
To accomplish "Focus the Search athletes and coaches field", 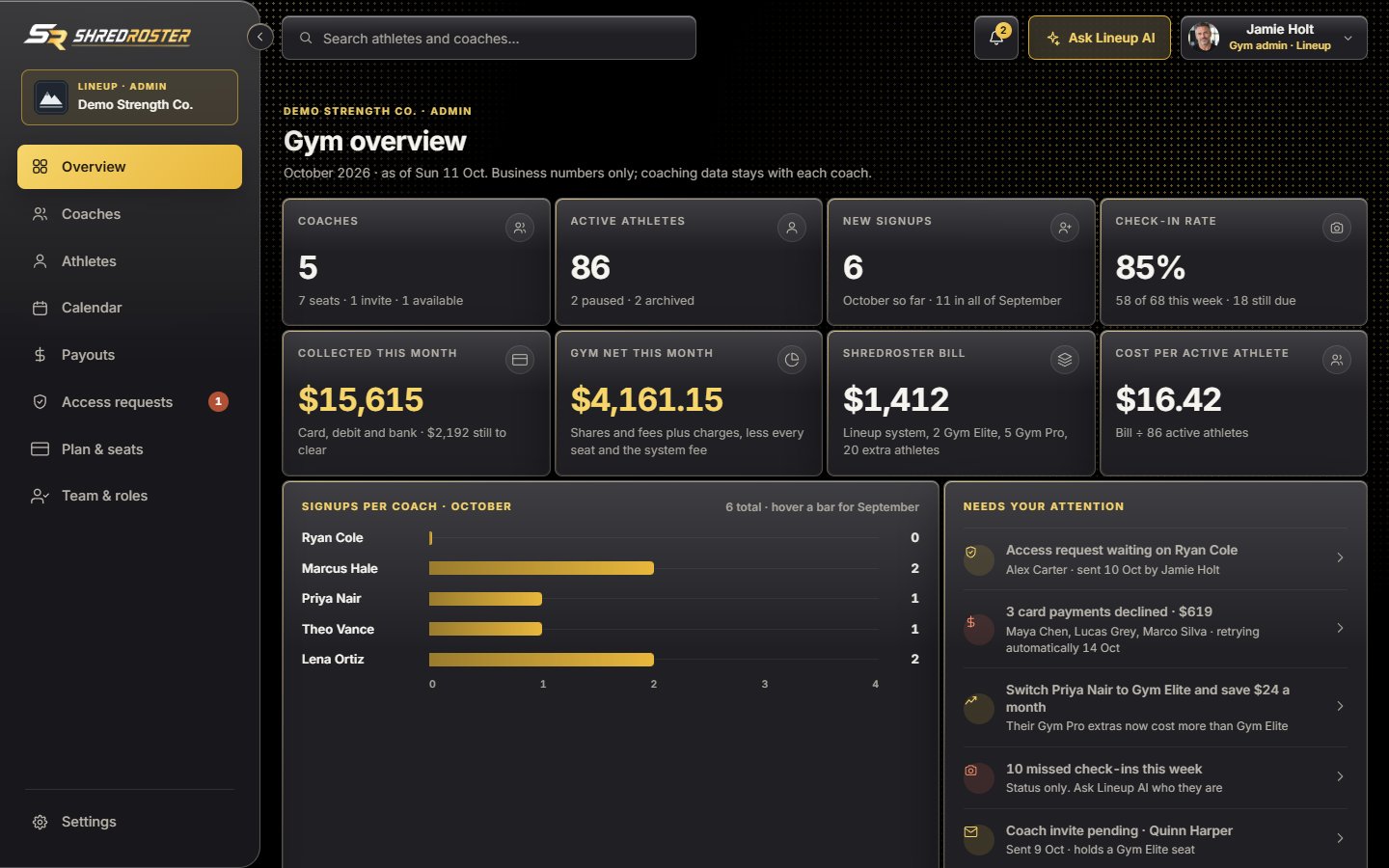I will point(489,38).
